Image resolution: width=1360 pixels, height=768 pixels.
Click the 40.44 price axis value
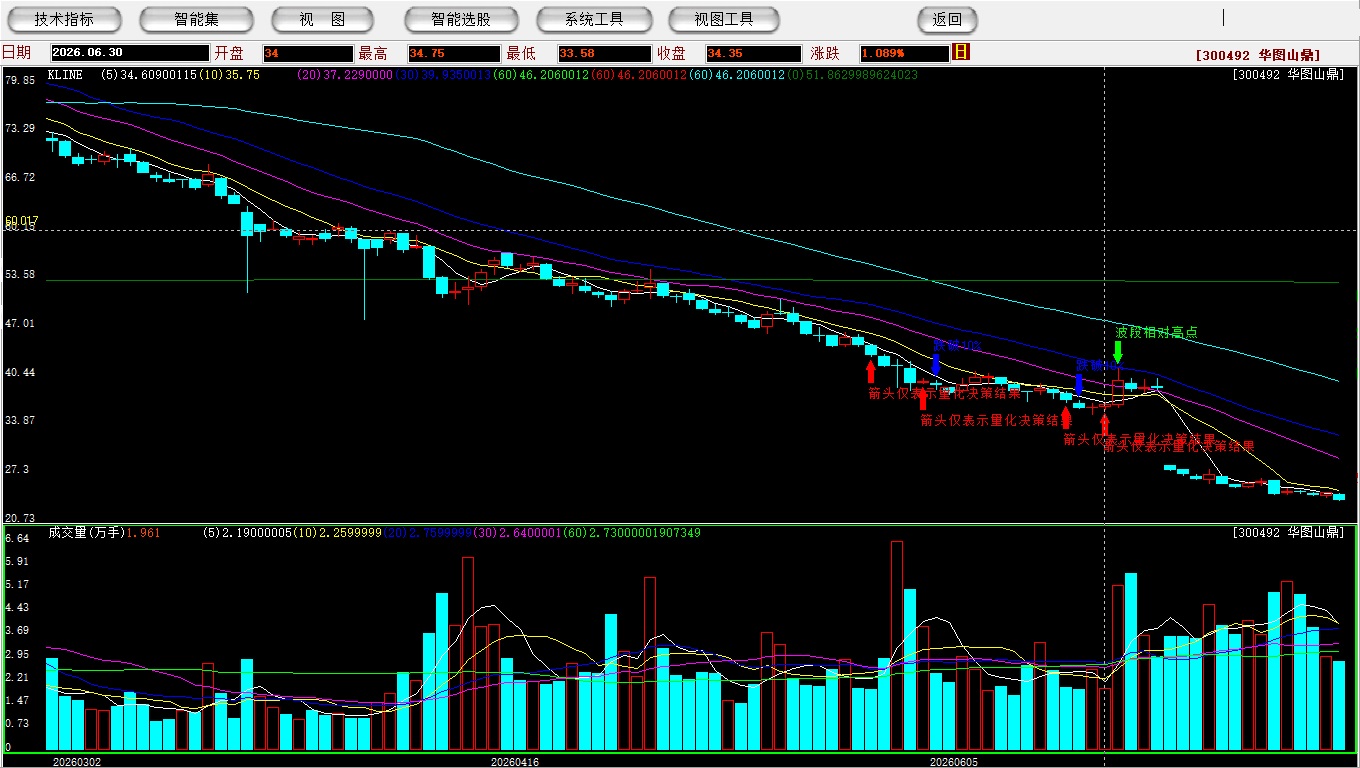point(19,372)
